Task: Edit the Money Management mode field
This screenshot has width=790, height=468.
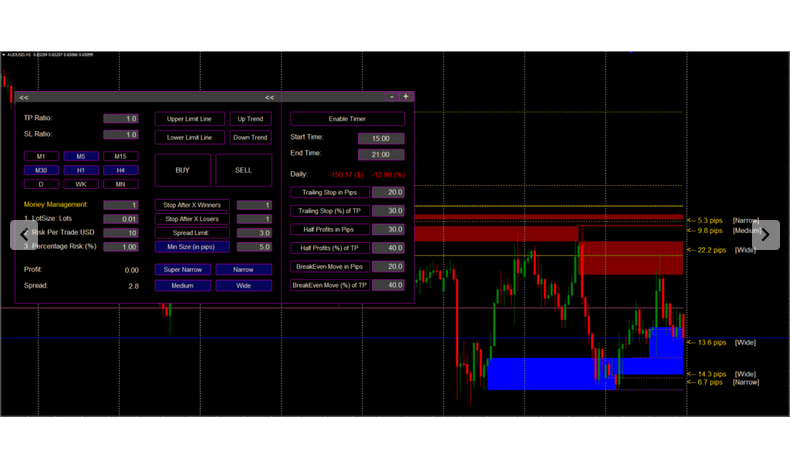Action: [x=121, y=205]
